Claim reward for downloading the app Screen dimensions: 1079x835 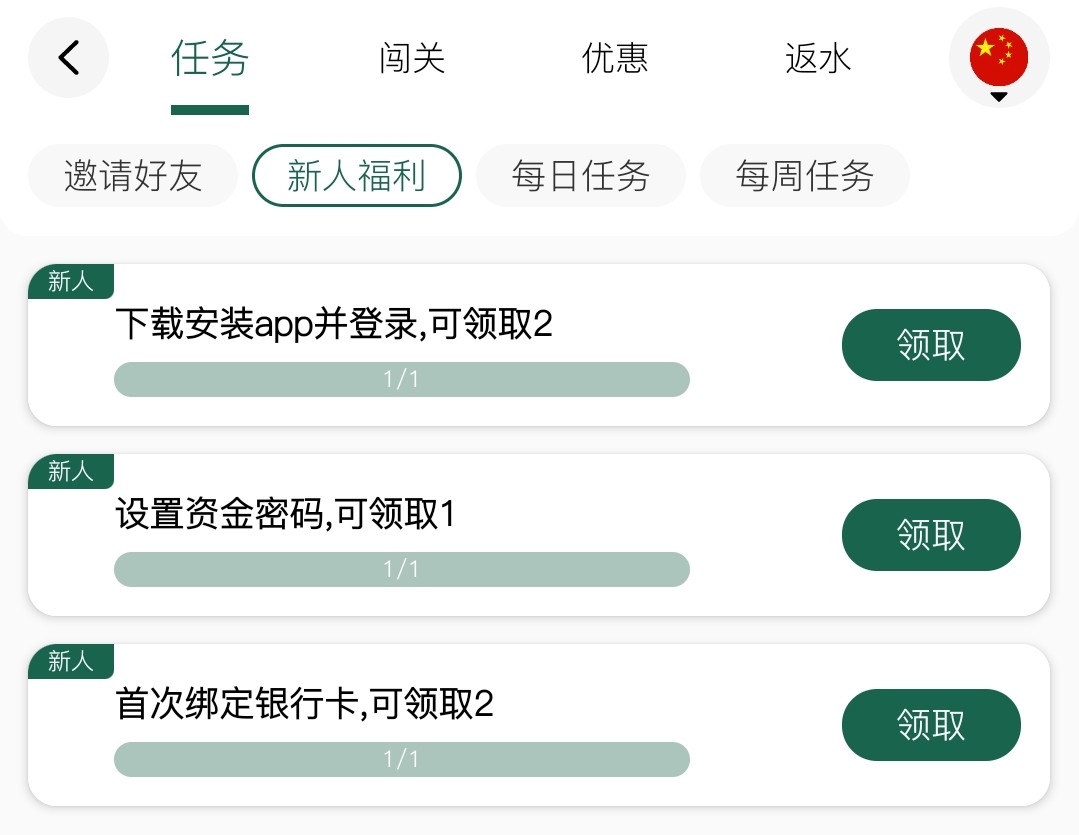(x=931, y=345)
